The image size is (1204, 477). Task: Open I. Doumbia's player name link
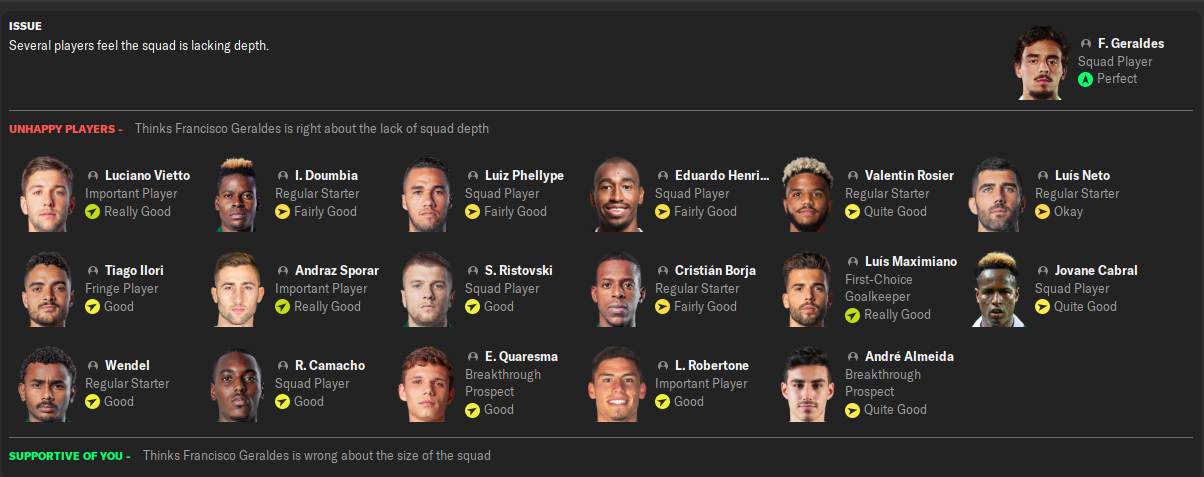[326, 176]
